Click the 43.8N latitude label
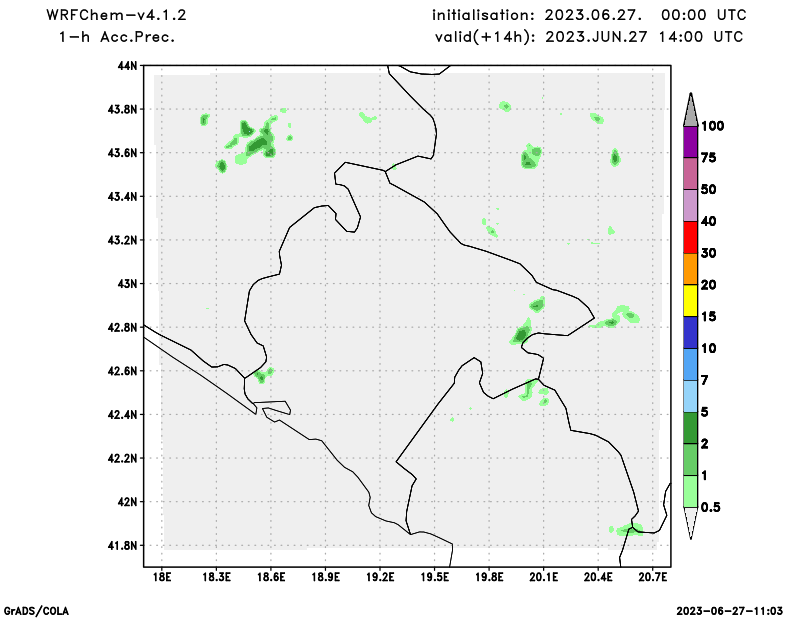The height and width of the screenshot is (618, 800). pos(122,109)
